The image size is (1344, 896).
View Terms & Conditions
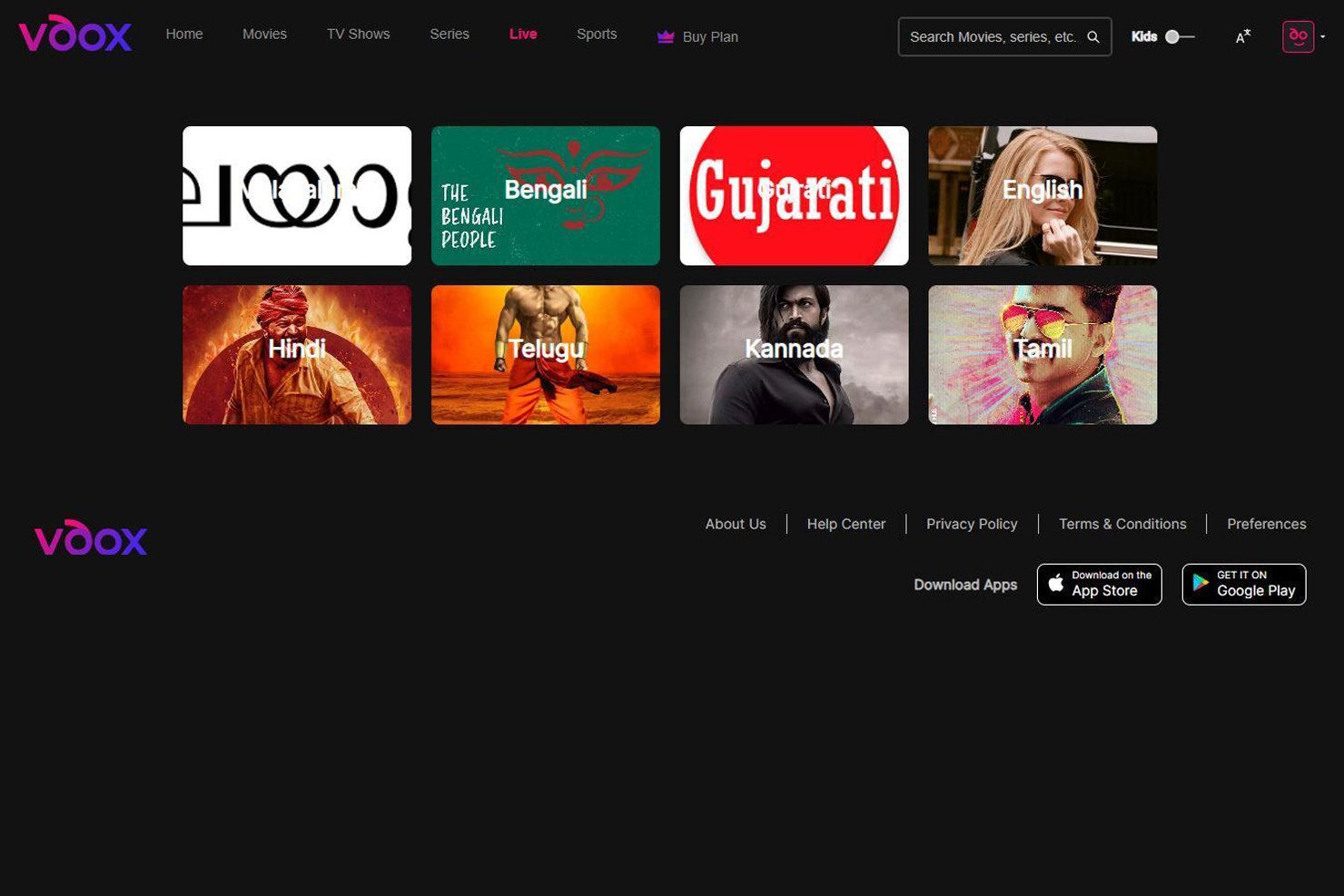click(1122, 524)
